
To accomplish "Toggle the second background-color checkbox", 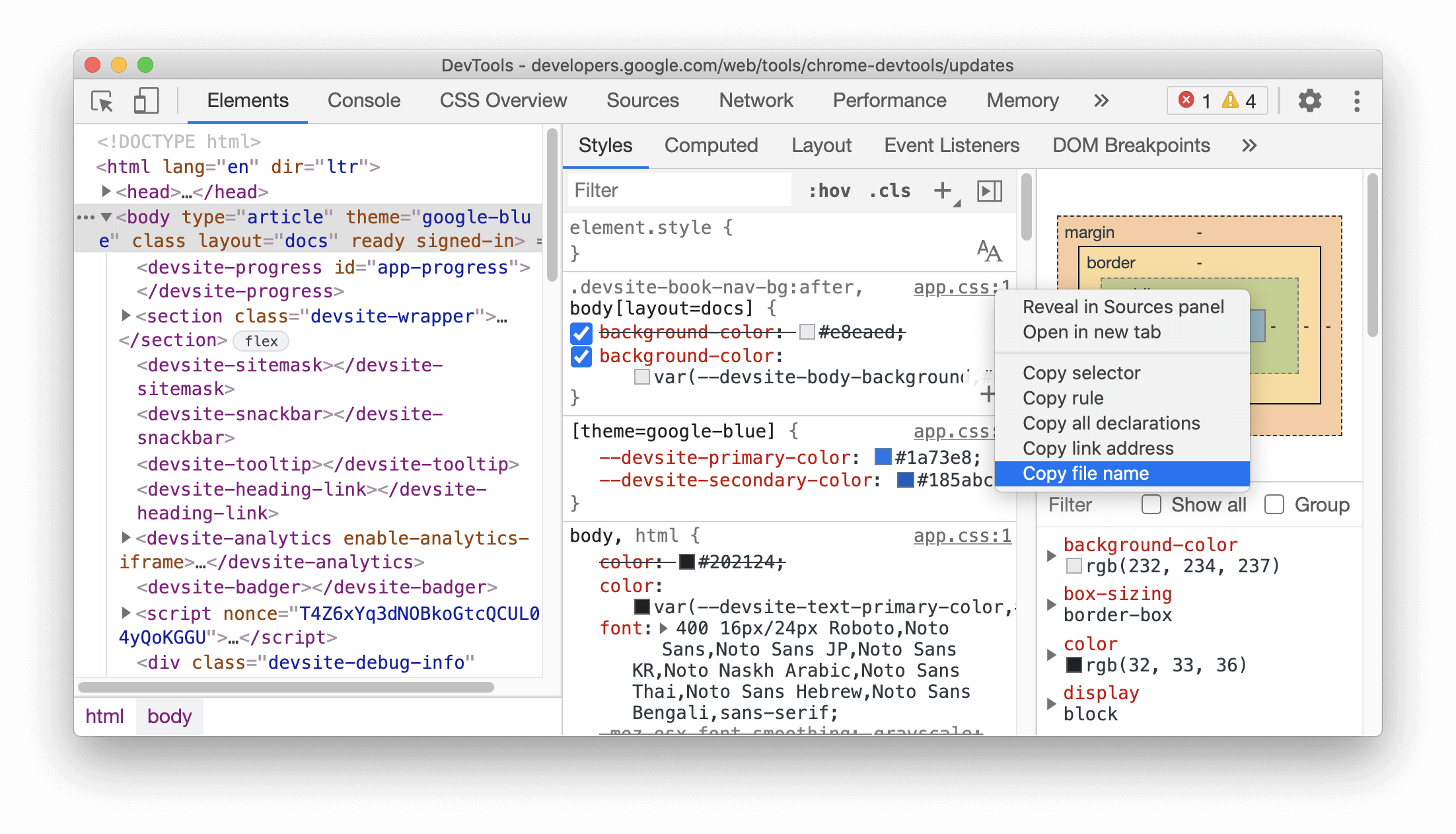I will pyautogui.click(x=583, y=358).
